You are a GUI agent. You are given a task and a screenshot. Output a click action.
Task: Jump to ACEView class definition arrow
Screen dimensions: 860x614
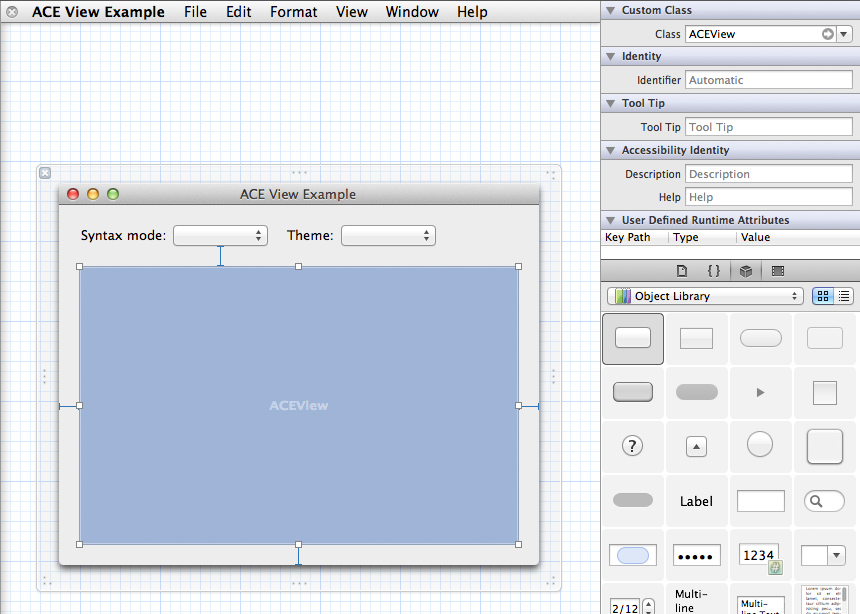coord(828,34)
